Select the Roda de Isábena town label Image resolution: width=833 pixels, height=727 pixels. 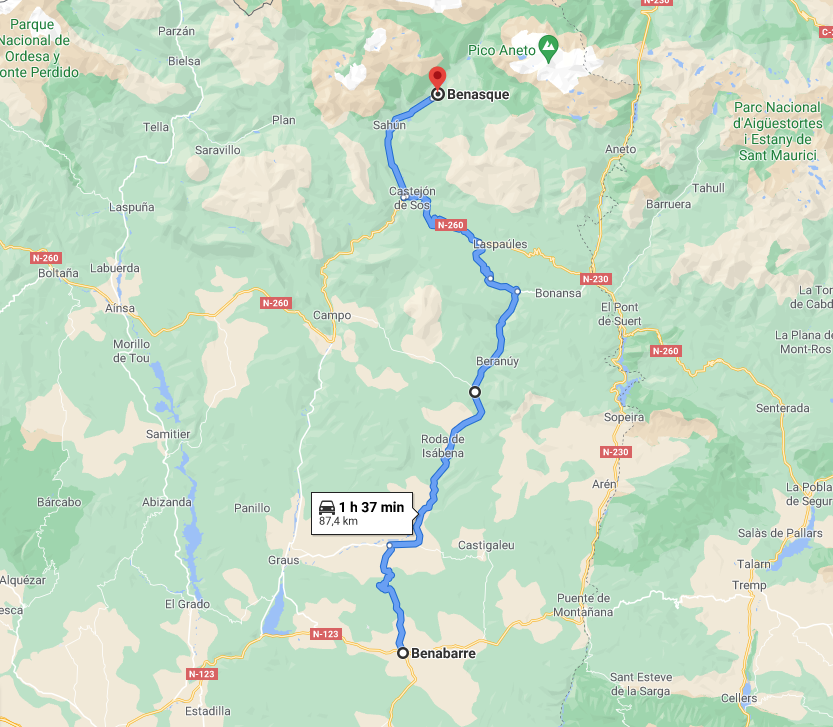[443, 446]
